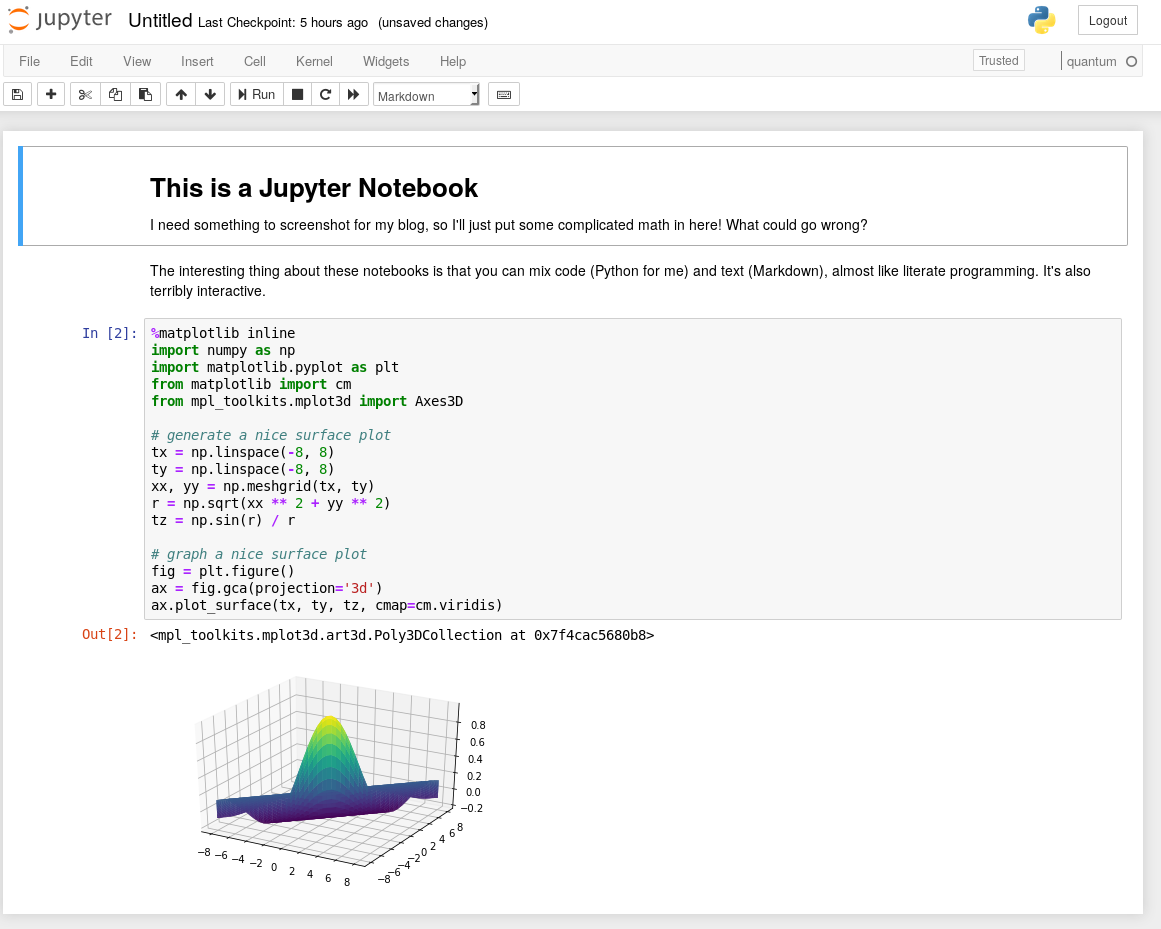Image resolution: width=1161 pixels, height=929 pixels.
Task: Rename the notebook title Untitled
Action: click(160, 21)
